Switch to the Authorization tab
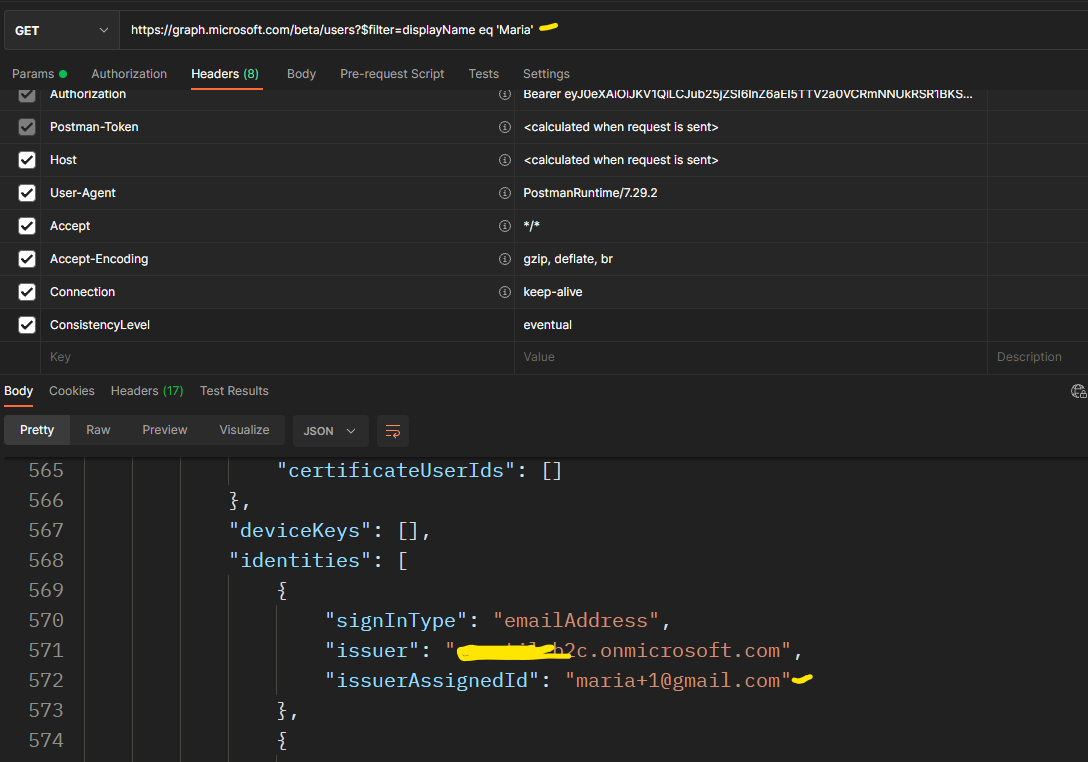Screen dimensions: 1088x762 point(129,73)
